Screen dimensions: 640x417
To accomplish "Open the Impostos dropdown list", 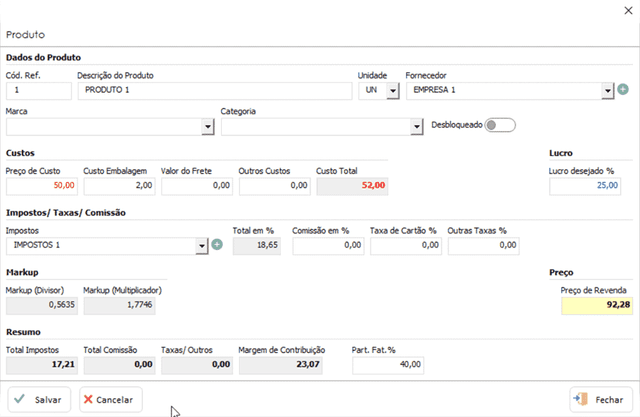I will click(x=202, y=246).
